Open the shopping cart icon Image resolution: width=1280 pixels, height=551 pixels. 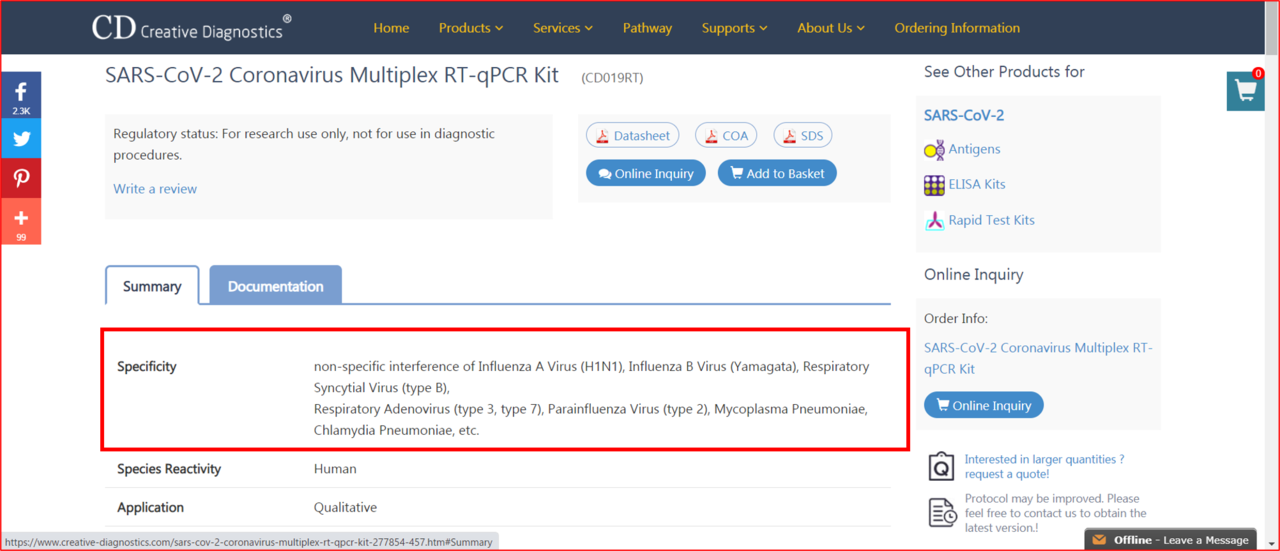1246,90
